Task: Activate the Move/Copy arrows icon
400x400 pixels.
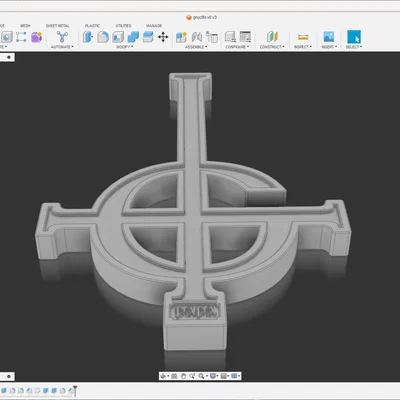Action: [x=163, y=37]
